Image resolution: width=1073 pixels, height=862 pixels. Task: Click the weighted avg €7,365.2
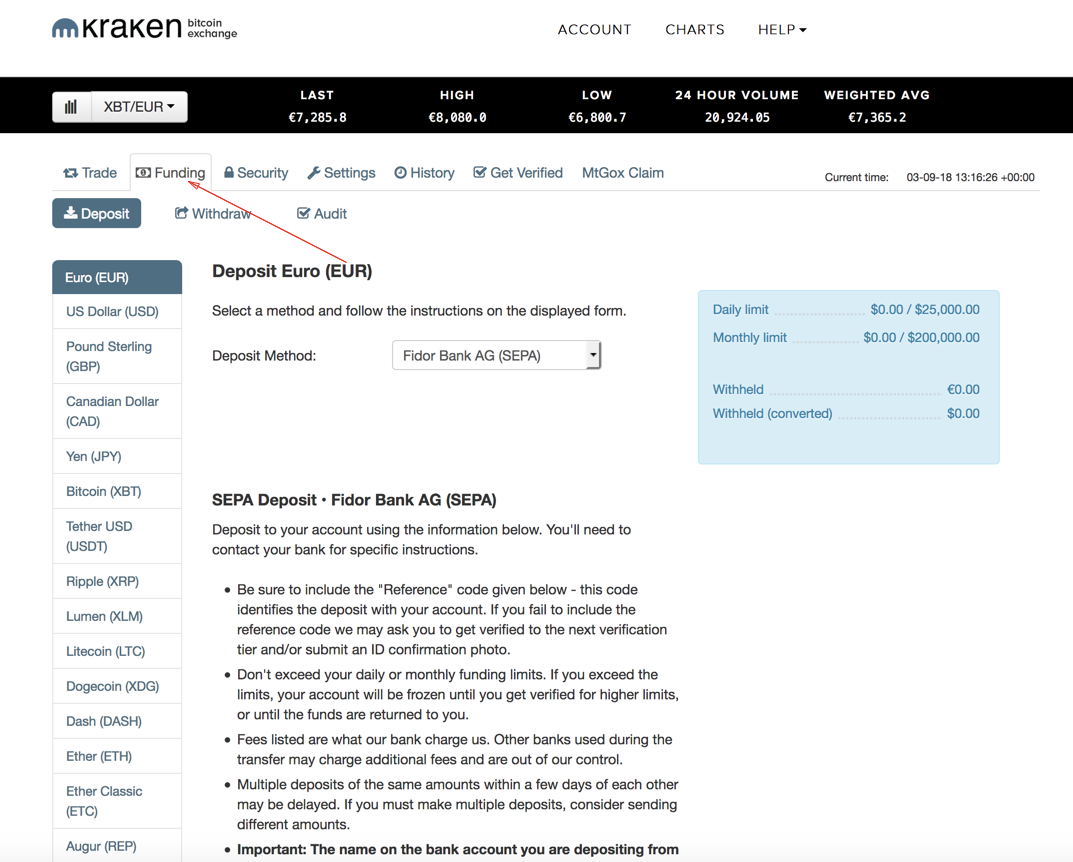pos(877,118)
